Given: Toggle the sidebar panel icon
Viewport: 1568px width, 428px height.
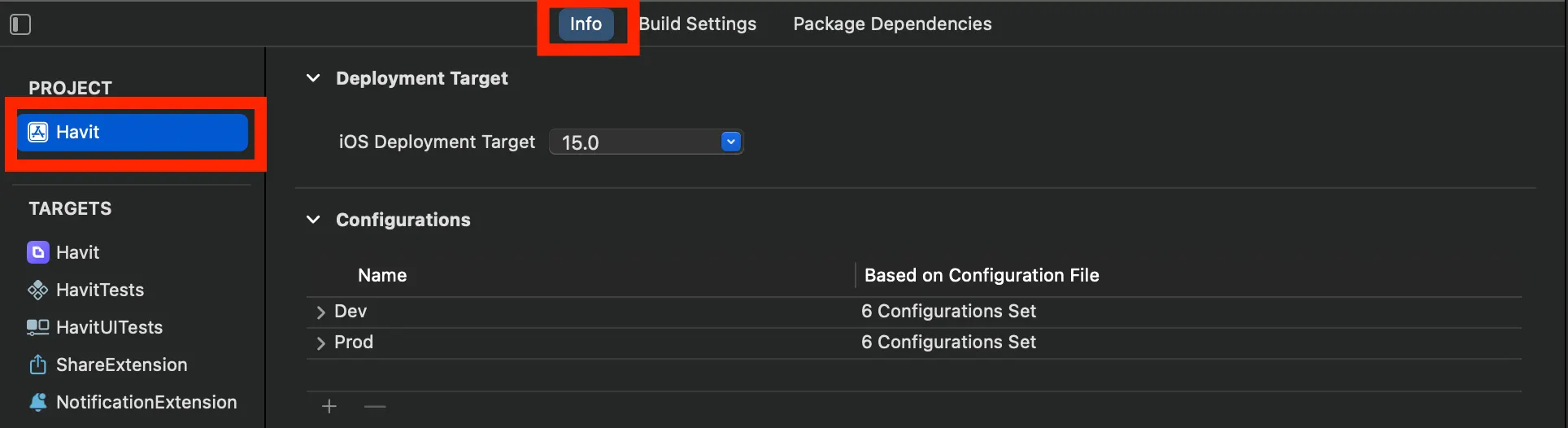Looking at the screenshot, I should point(20,24).
